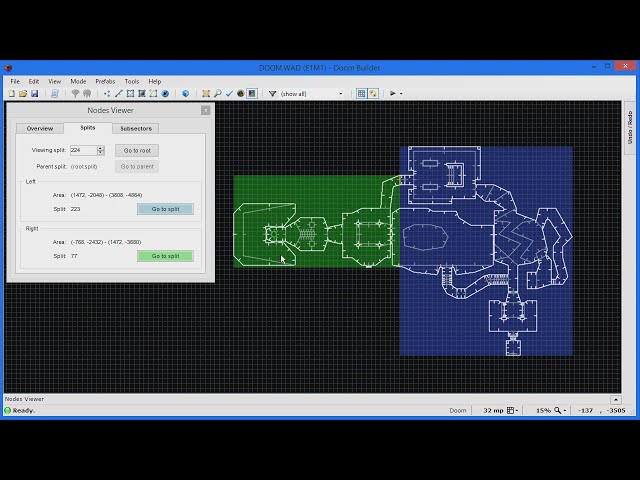Click the "15%" zoom value text
The height and width of the screenshot is (480, 640).
click(x=543, y=411)
